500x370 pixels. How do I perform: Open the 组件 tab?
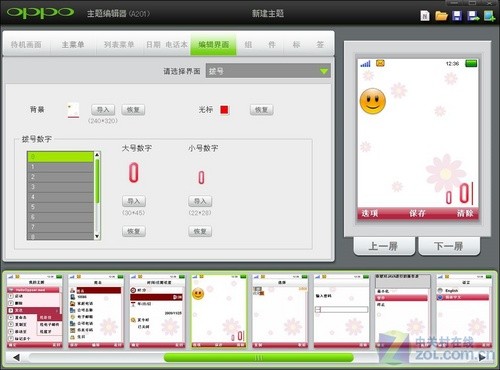click(260, 45)
